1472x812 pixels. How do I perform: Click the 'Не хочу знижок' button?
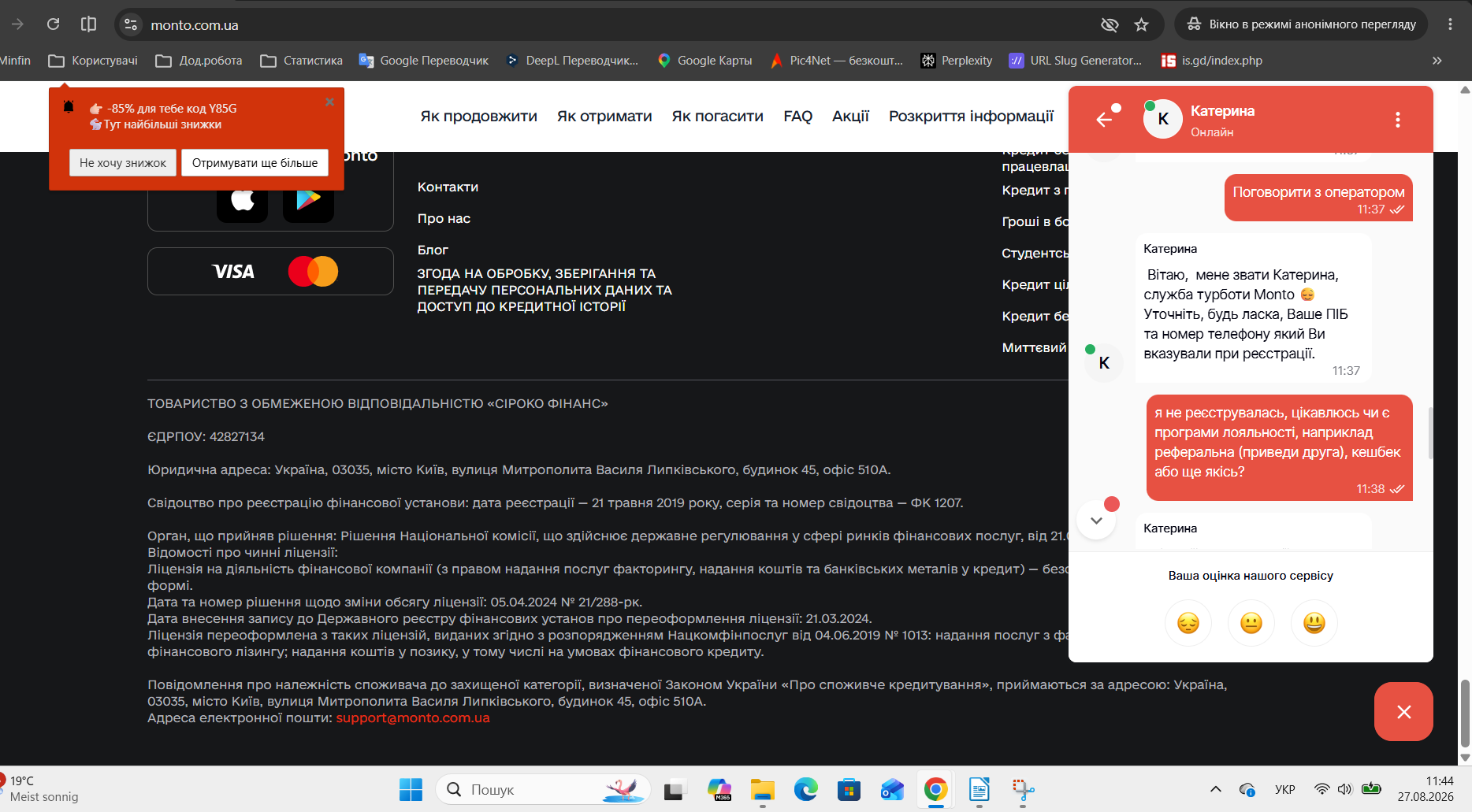(x=123, y=163)
